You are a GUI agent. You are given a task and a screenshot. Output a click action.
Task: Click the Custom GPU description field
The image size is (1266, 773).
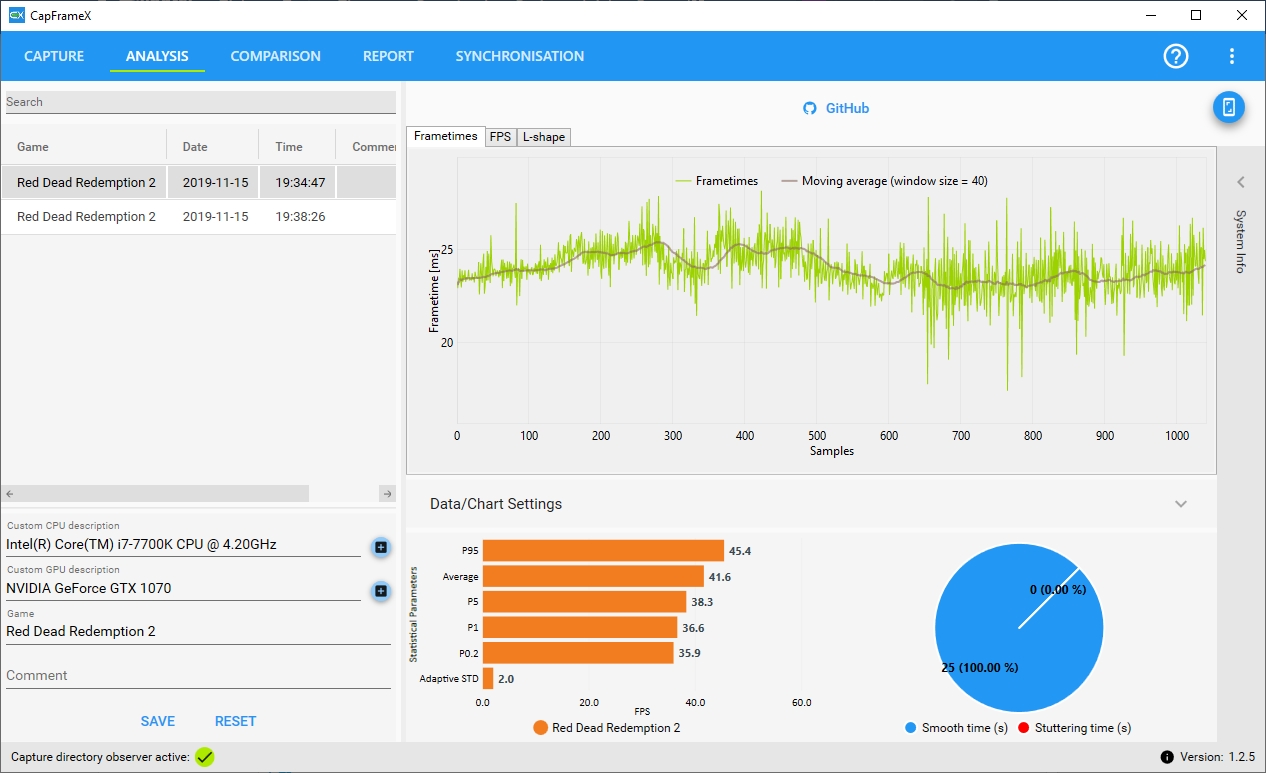pos(183,588)
